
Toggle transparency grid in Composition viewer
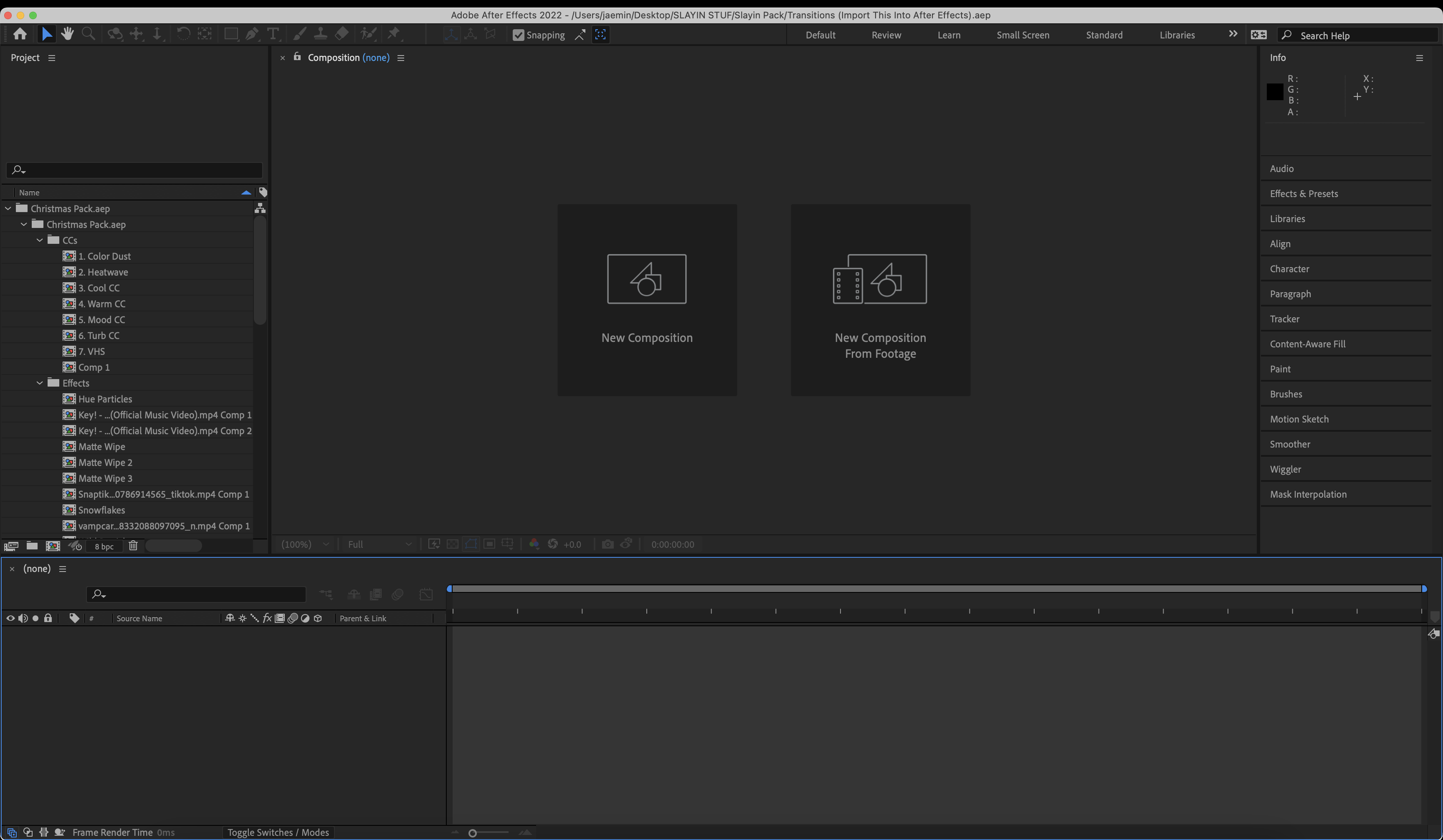[x=452, y=544]
